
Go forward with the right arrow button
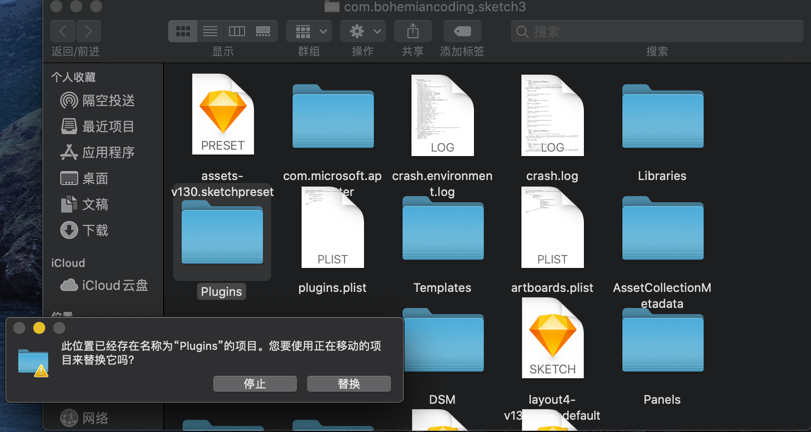(88, 32)
